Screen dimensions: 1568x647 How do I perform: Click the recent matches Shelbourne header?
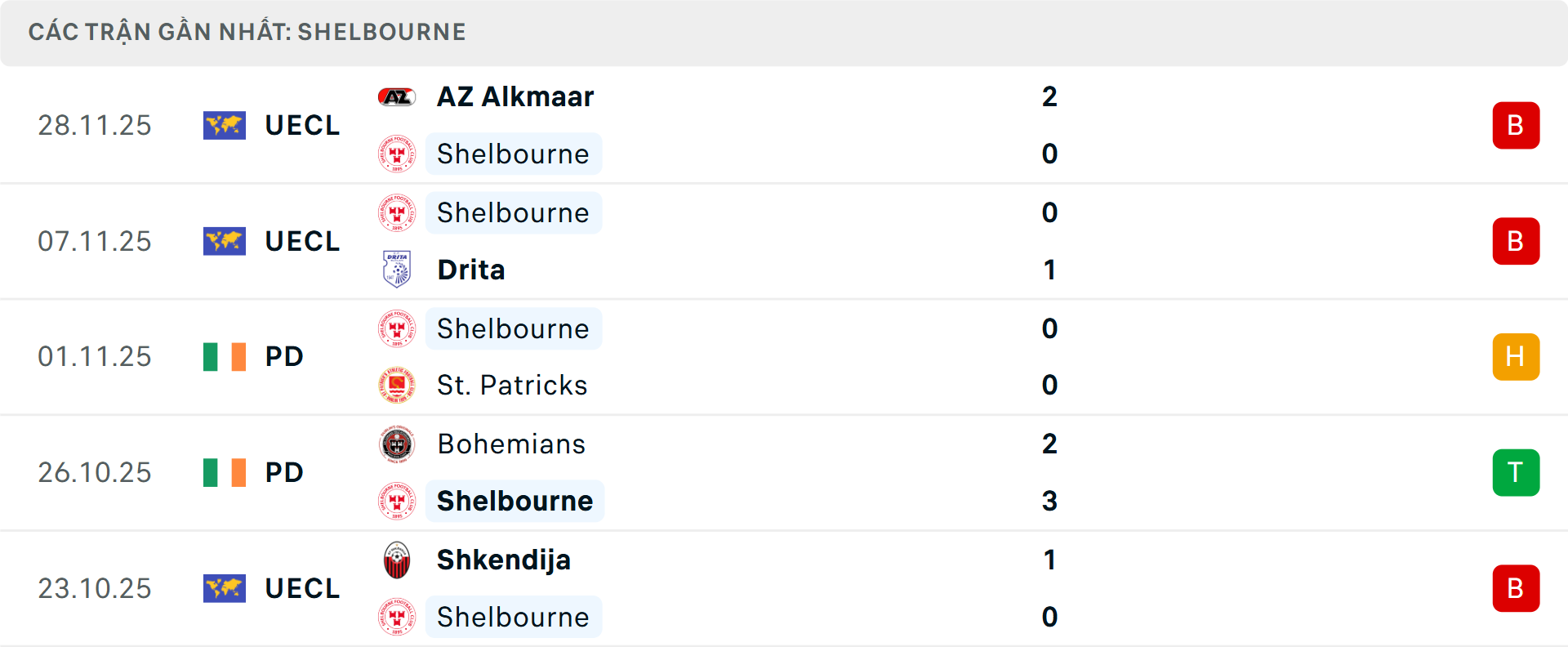(247, 32)
